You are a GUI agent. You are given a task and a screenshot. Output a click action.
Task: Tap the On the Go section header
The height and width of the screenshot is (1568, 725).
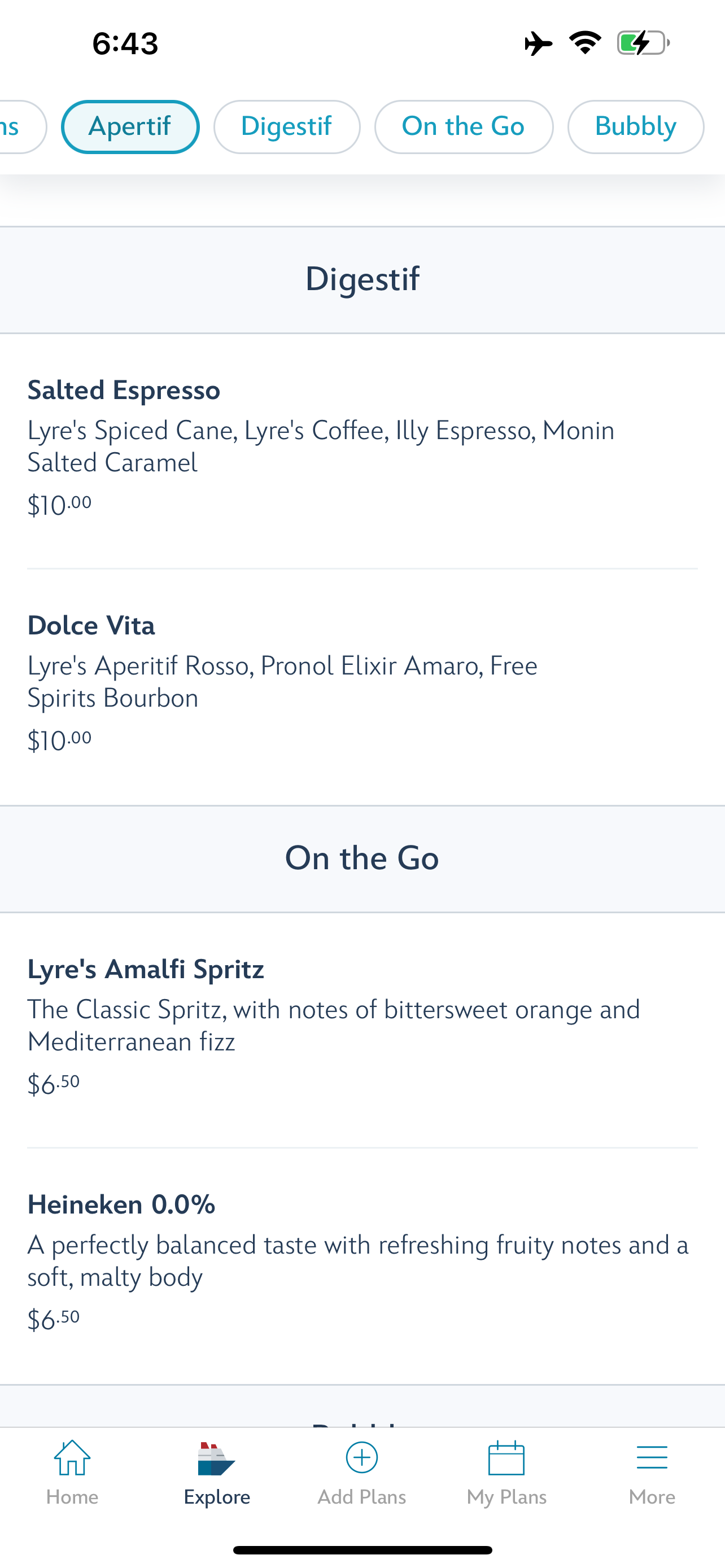tap(362, 859)
